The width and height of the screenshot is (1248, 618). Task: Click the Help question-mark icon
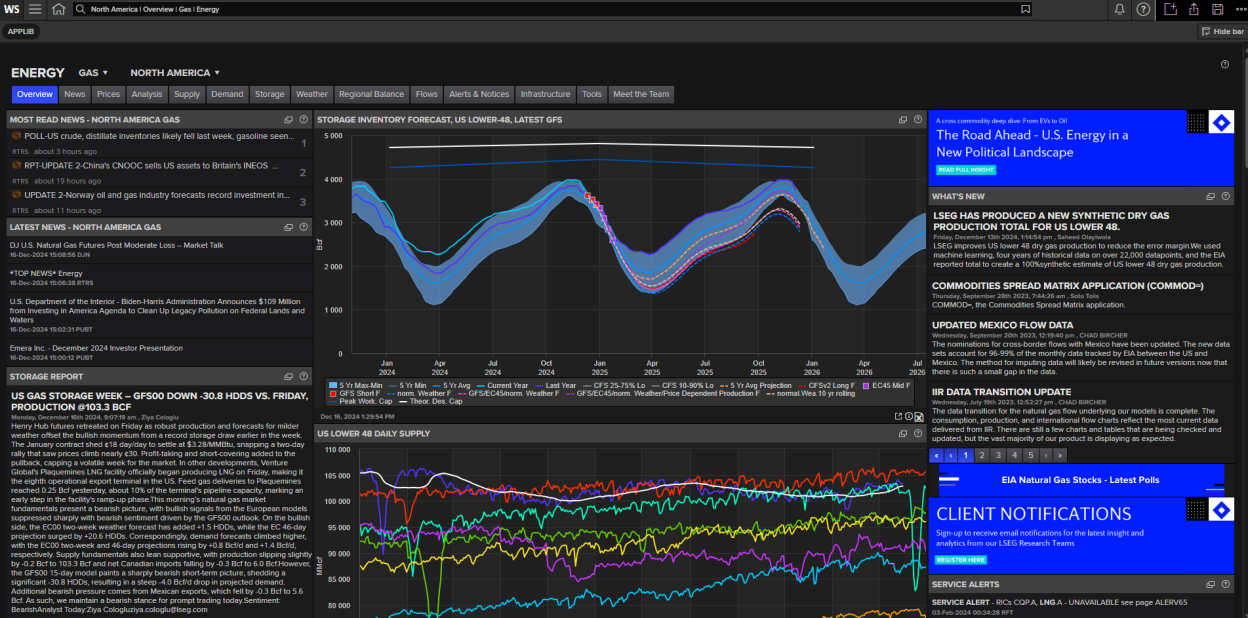[x=1143, y=9]
